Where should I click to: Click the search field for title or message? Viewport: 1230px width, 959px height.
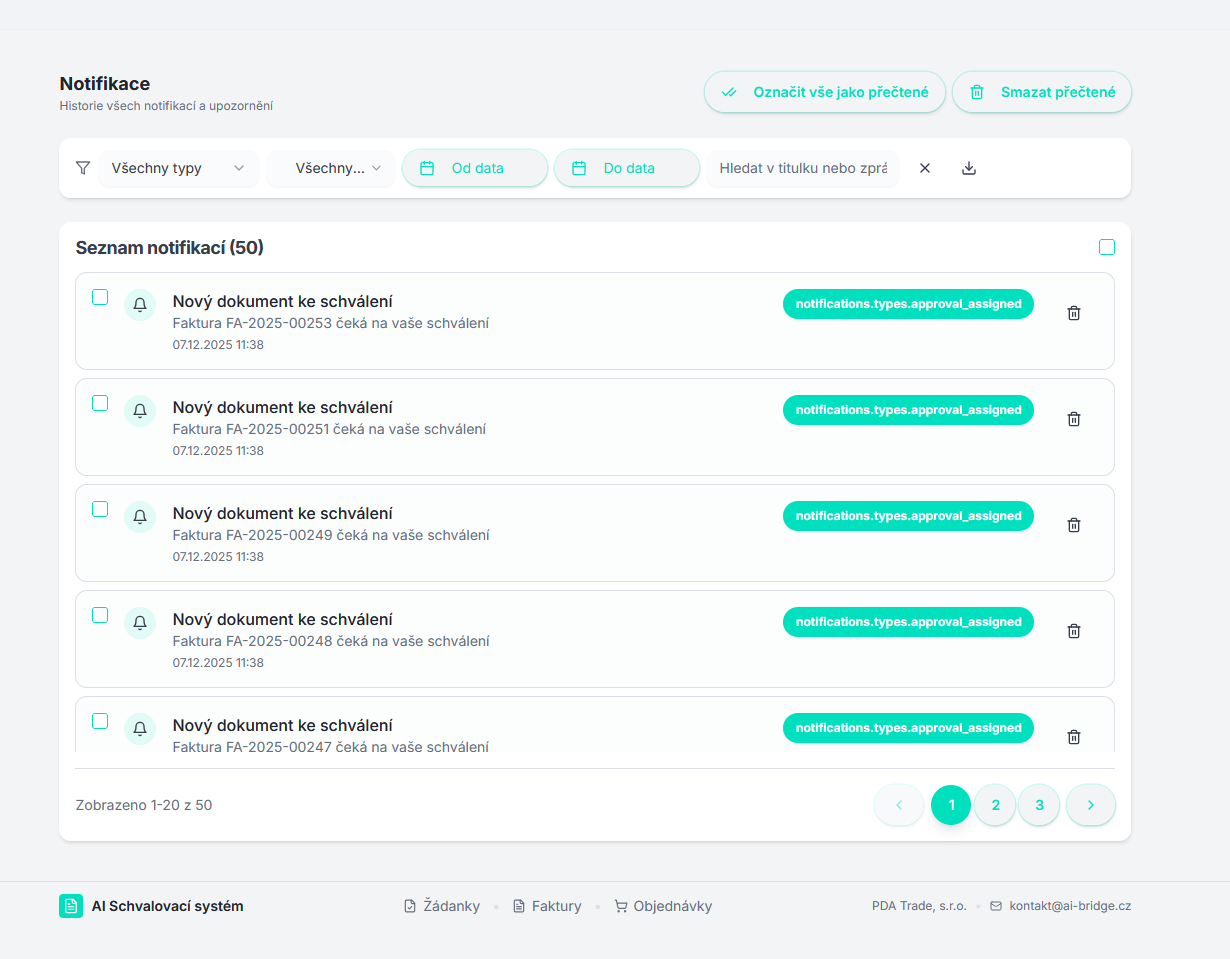point(803,168)
